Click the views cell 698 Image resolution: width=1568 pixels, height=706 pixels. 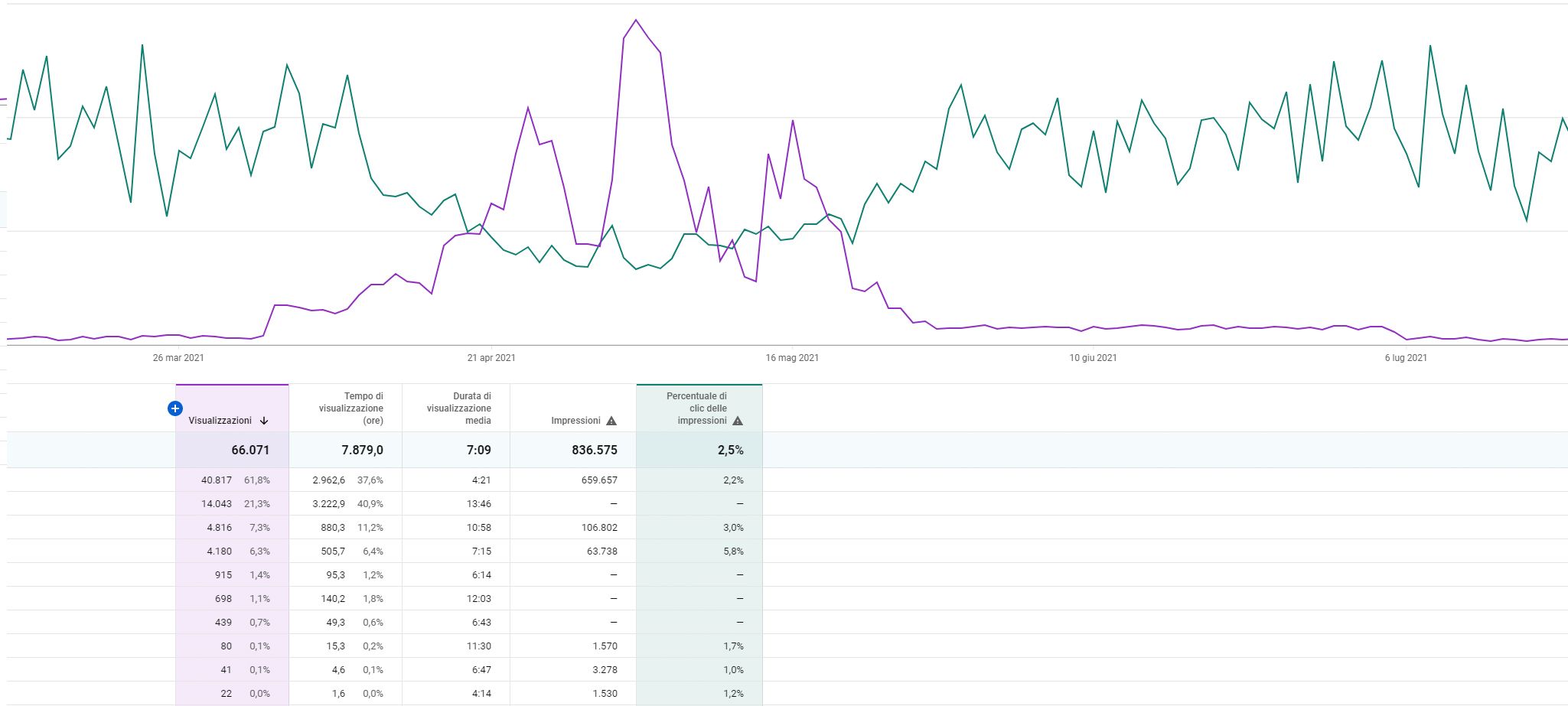click(x=223, y=598)
